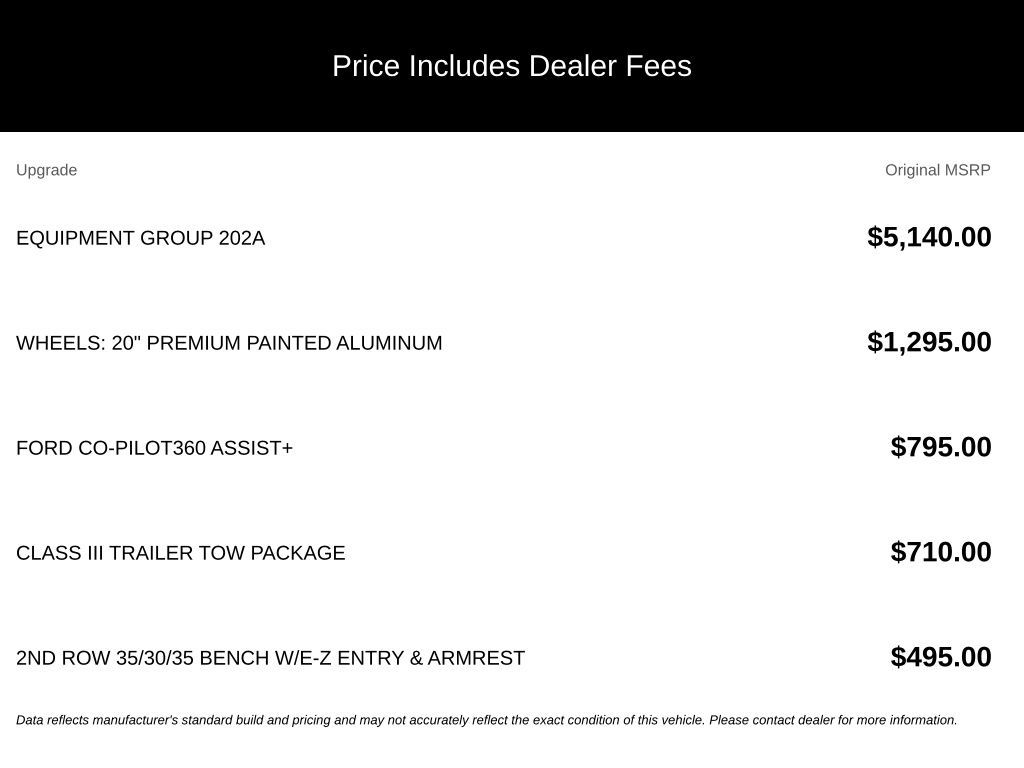
Task: Click "PACKAGE" in the trailer tow row
Action: click(298, 554)
